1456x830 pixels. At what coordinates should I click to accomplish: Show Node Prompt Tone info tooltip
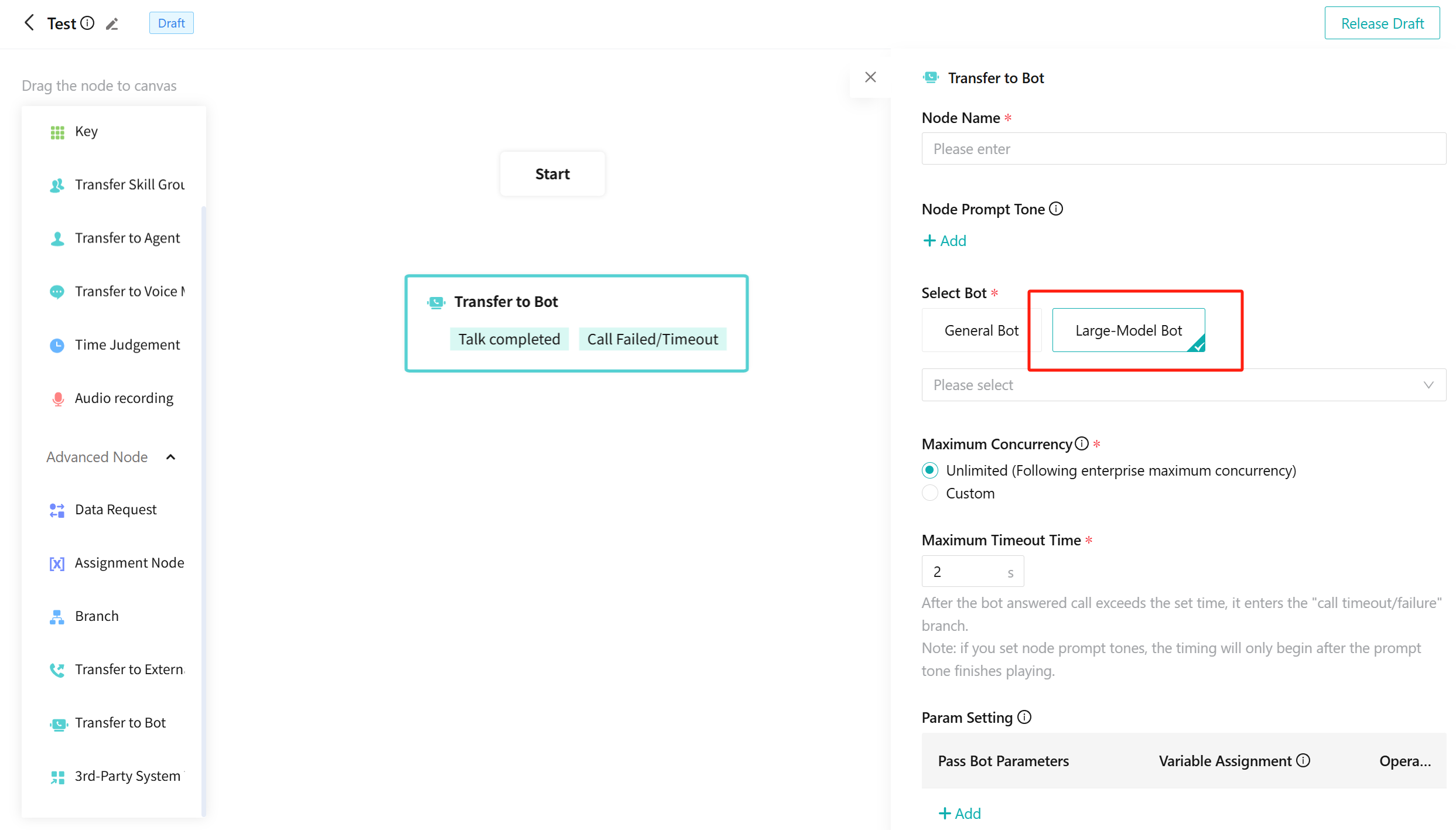point(1056,209)
